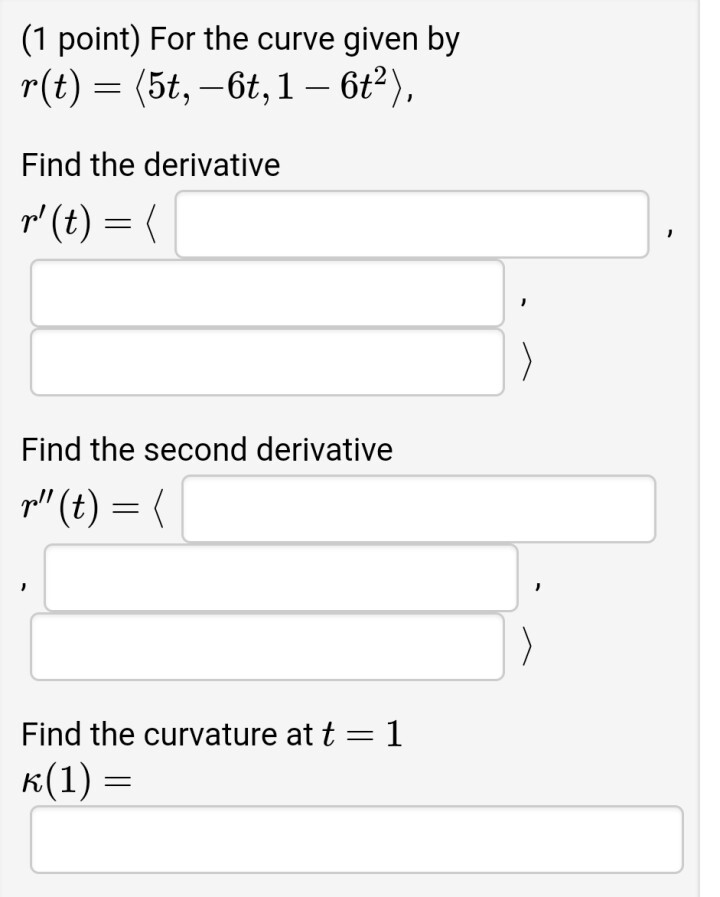
Task: Click the comma before second r''(t) input box
Action: 22,586
